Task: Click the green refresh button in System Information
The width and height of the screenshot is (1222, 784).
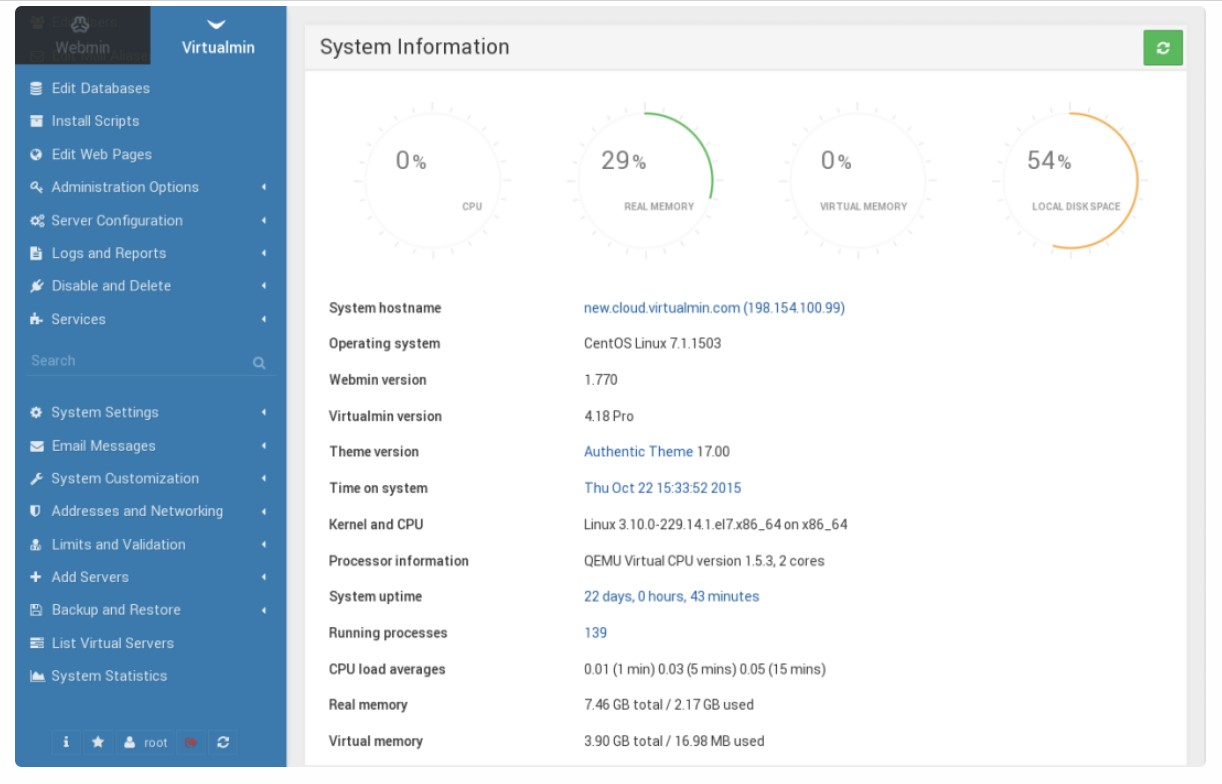Action: (1162, 48)
